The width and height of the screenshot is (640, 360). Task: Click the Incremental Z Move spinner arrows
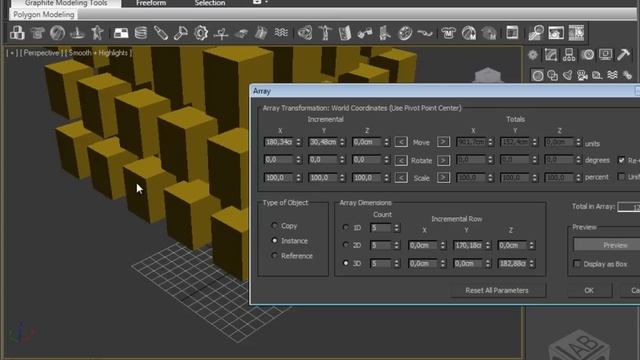point(386,142)
